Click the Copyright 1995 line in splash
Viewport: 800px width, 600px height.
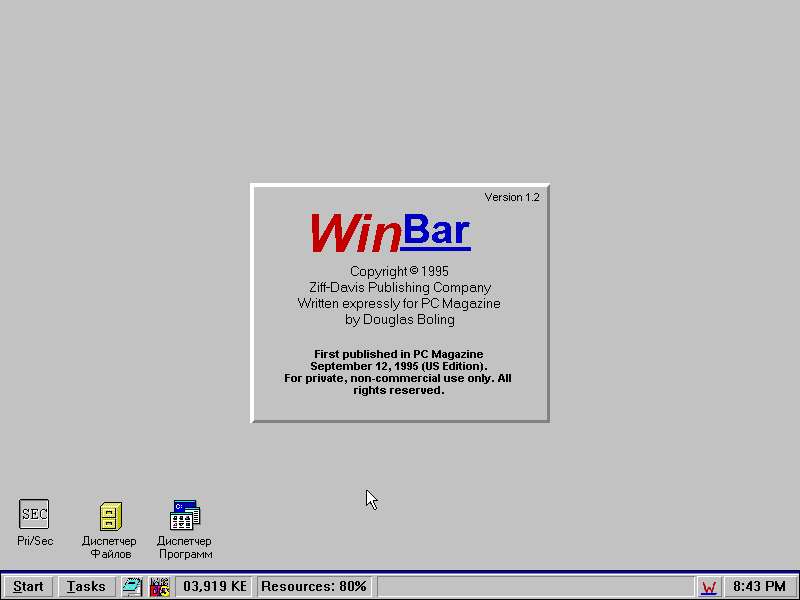tap(399, 271)
